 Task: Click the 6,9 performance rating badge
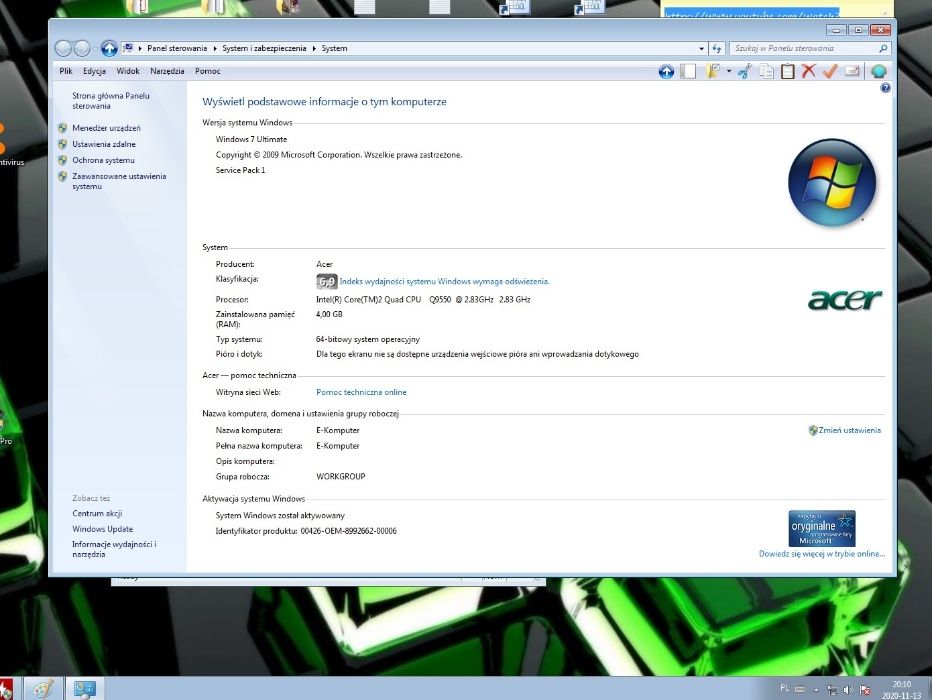[326, 282]
